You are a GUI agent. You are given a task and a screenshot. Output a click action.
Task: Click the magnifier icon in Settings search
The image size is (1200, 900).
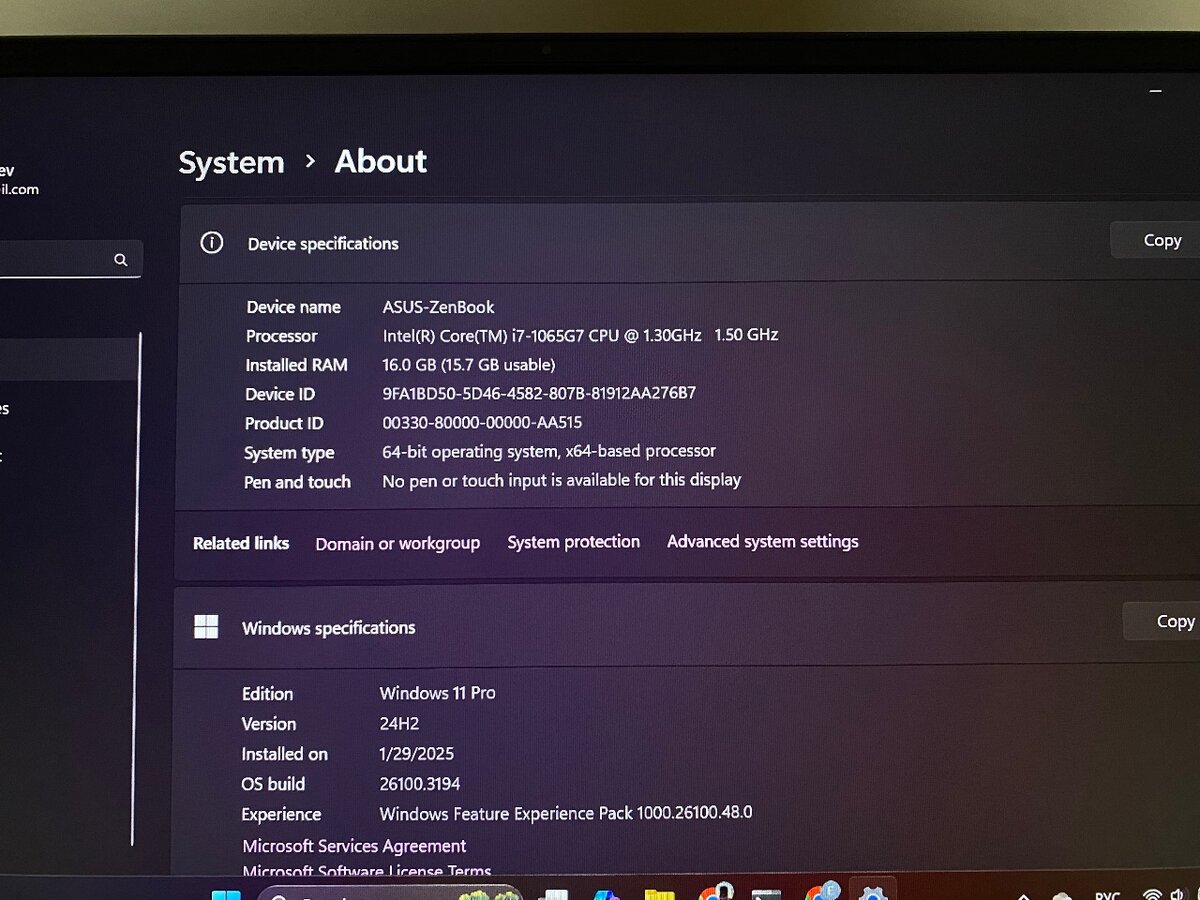point(120,259)
